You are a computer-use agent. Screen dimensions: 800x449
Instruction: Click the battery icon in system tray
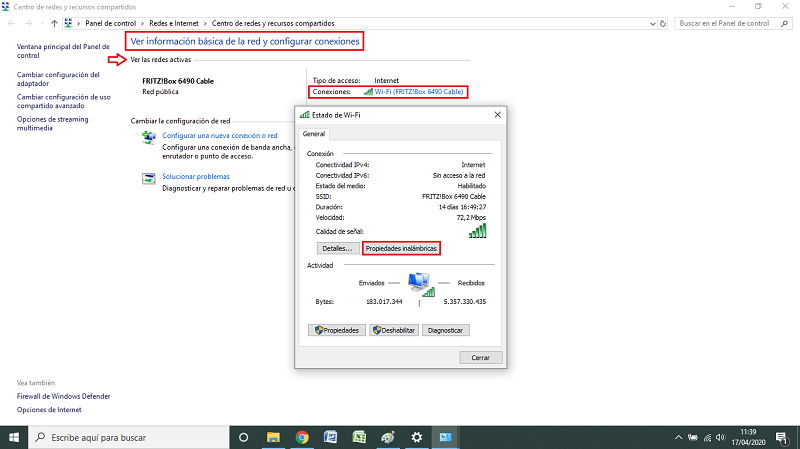[692, 438]
